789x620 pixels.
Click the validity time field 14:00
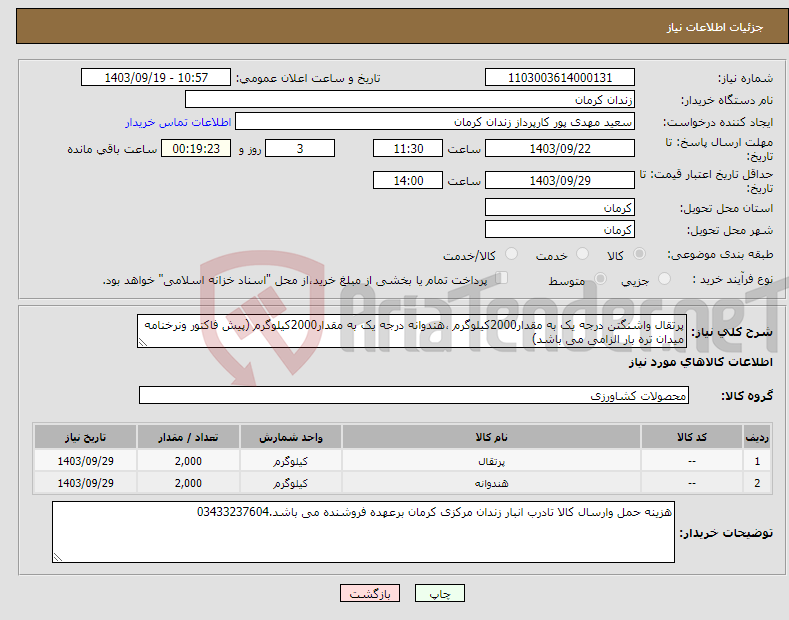408,180
